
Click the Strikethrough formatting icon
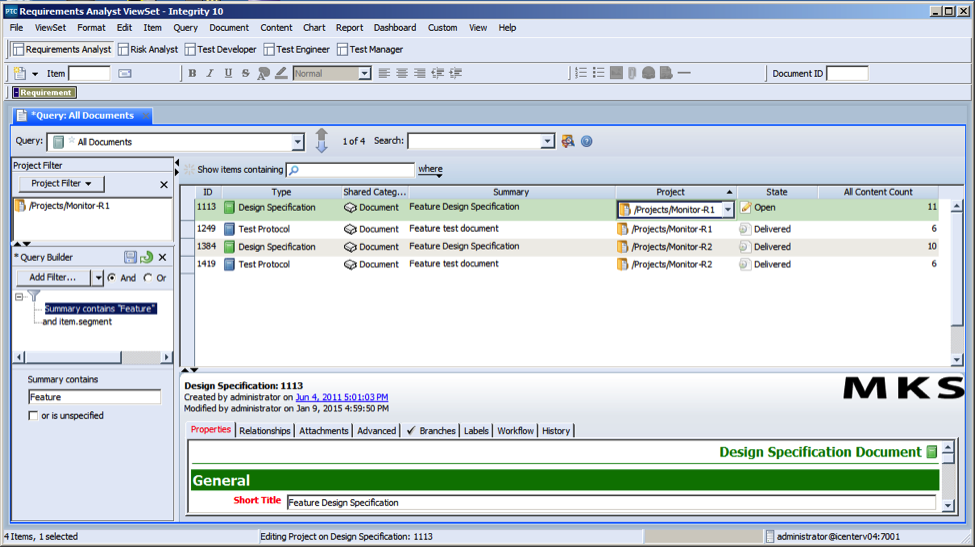coord(246,73)
